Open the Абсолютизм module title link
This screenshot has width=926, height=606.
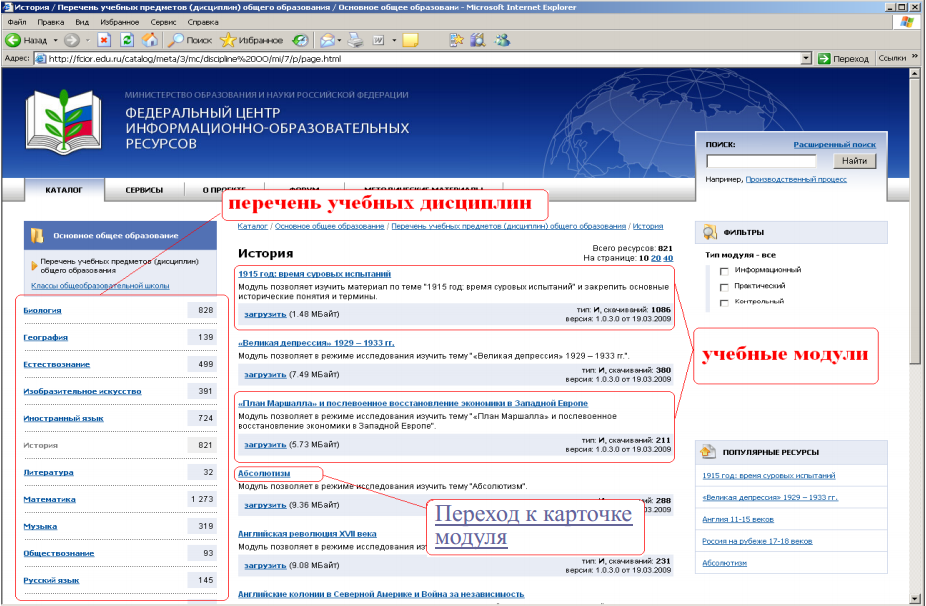coord(264,473)
